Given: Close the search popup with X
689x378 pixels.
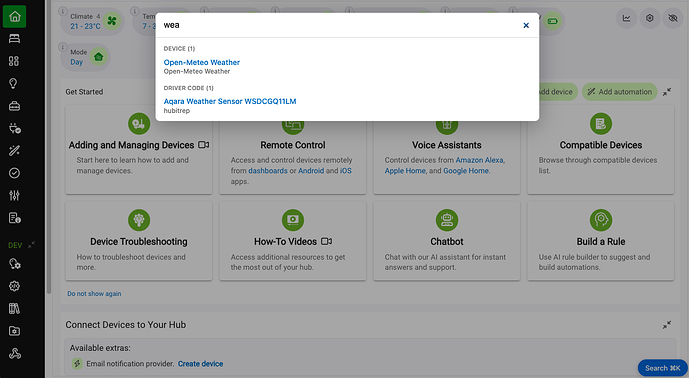Looking at the screenshot, I should [x=526, y=25].
